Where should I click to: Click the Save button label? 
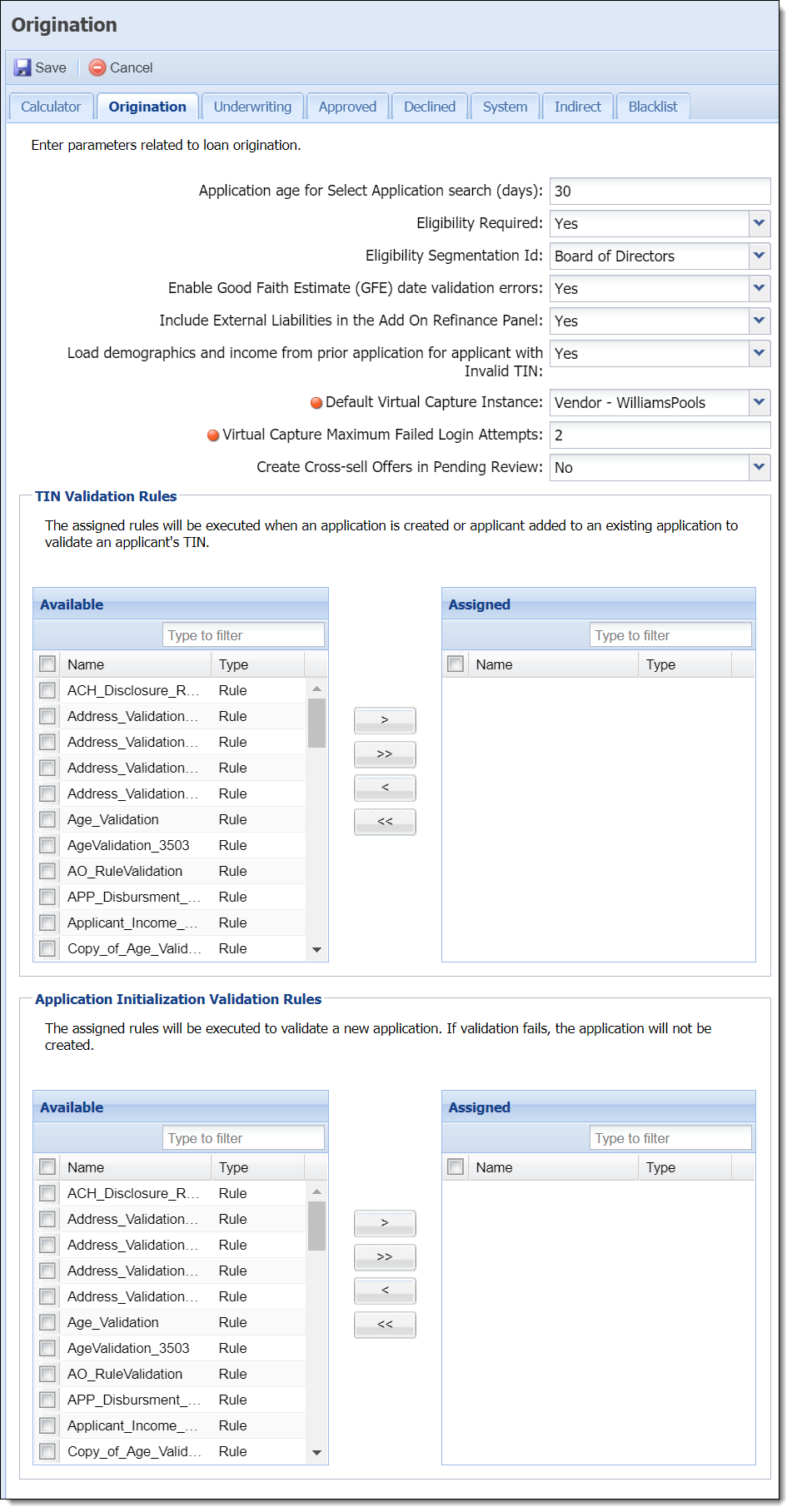point(51,67)
